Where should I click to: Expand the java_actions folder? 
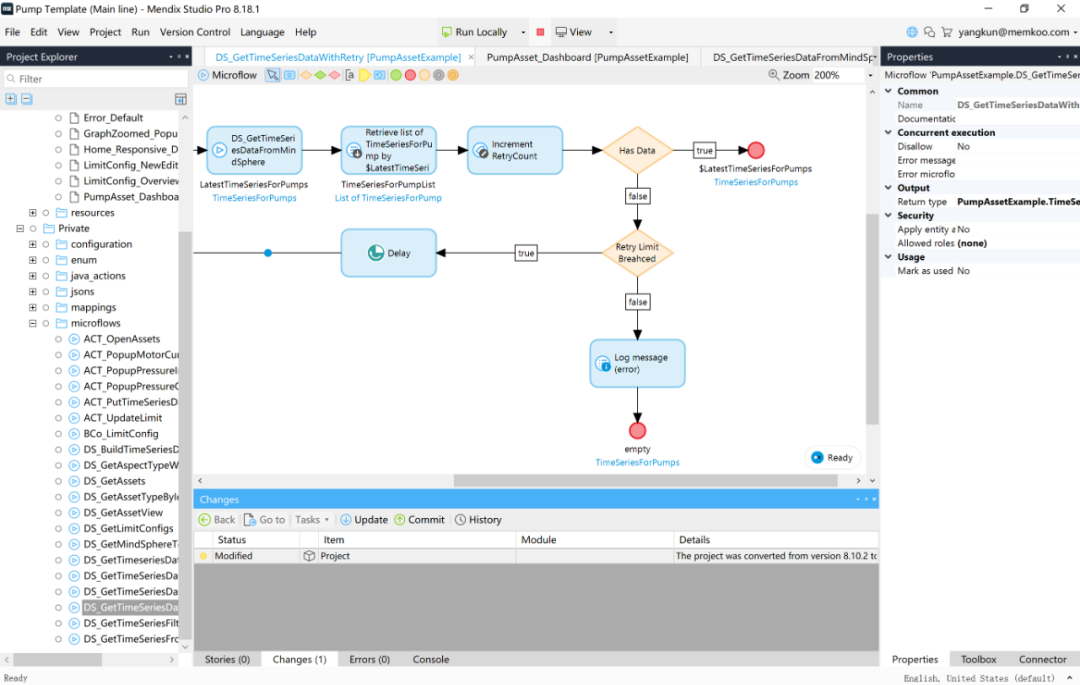32,276
